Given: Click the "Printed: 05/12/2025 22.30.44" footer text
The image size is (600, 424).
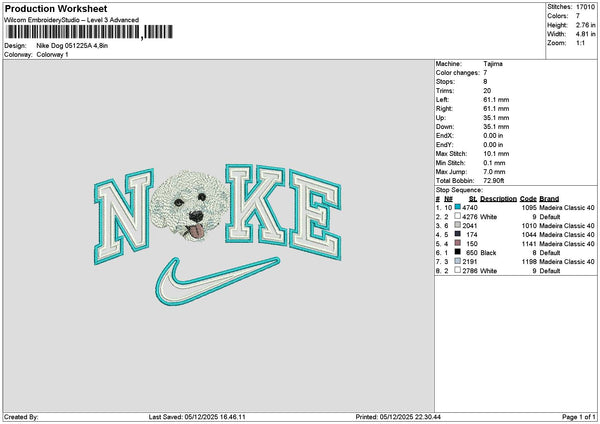Looking at the screenshot, I should (x=398, y=417).
